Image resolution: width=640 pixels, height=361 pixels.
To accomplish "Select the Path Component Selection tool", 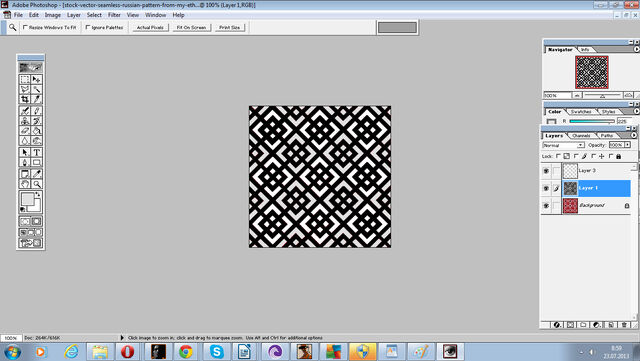I will pyautogui.click(x=25, y=152).
